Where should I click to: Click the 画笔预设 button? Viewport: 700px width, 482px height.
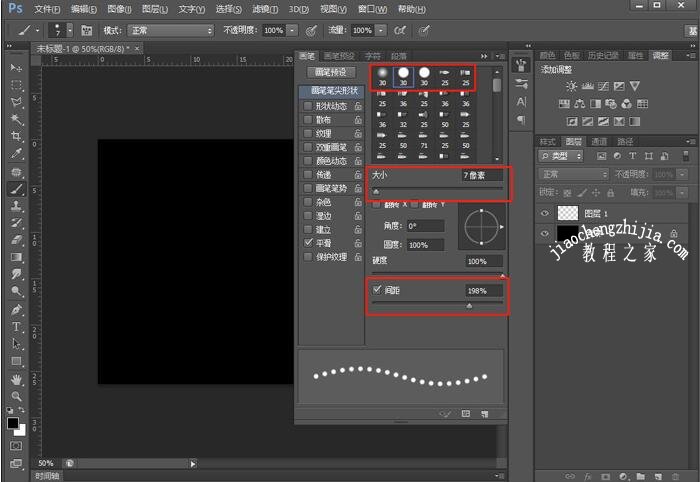331,73
